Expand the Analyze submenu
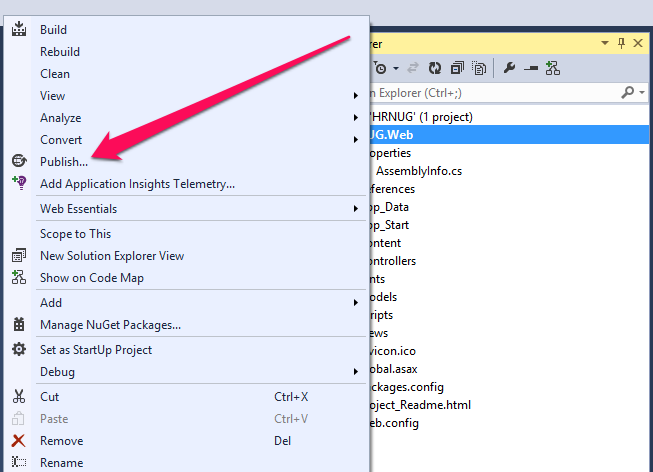653x472 pixels. coord(356,118)
